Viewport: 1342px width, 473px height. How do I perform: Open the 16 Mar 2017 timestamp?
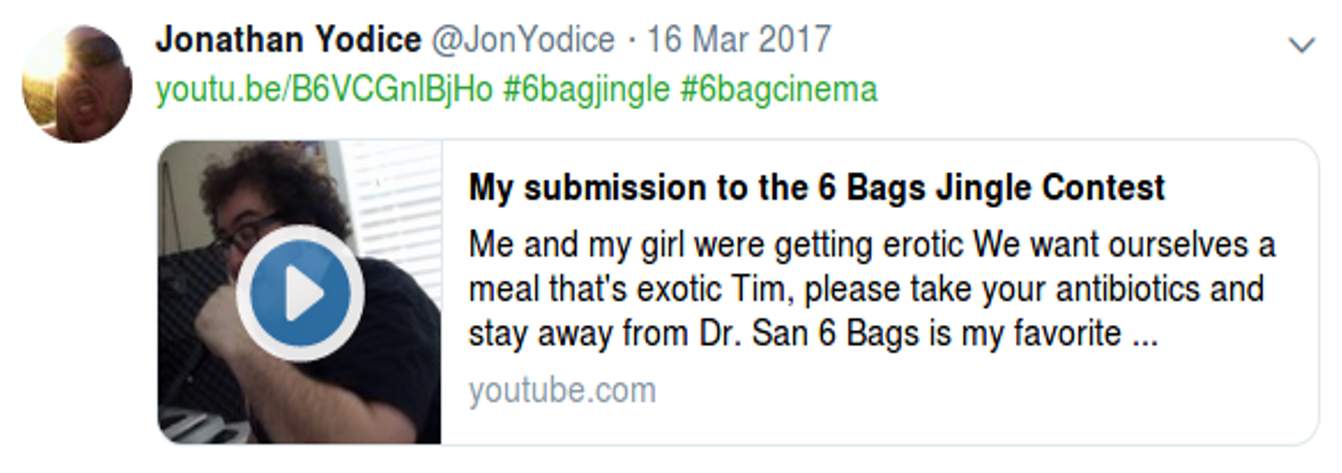click(x=739, y=40)
